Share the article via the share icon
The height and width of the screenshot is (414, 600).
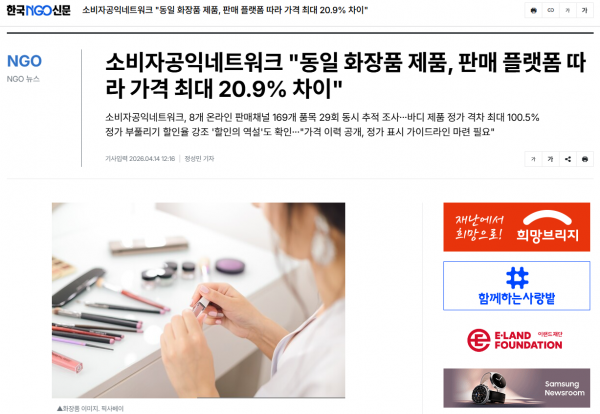(567, 159)
